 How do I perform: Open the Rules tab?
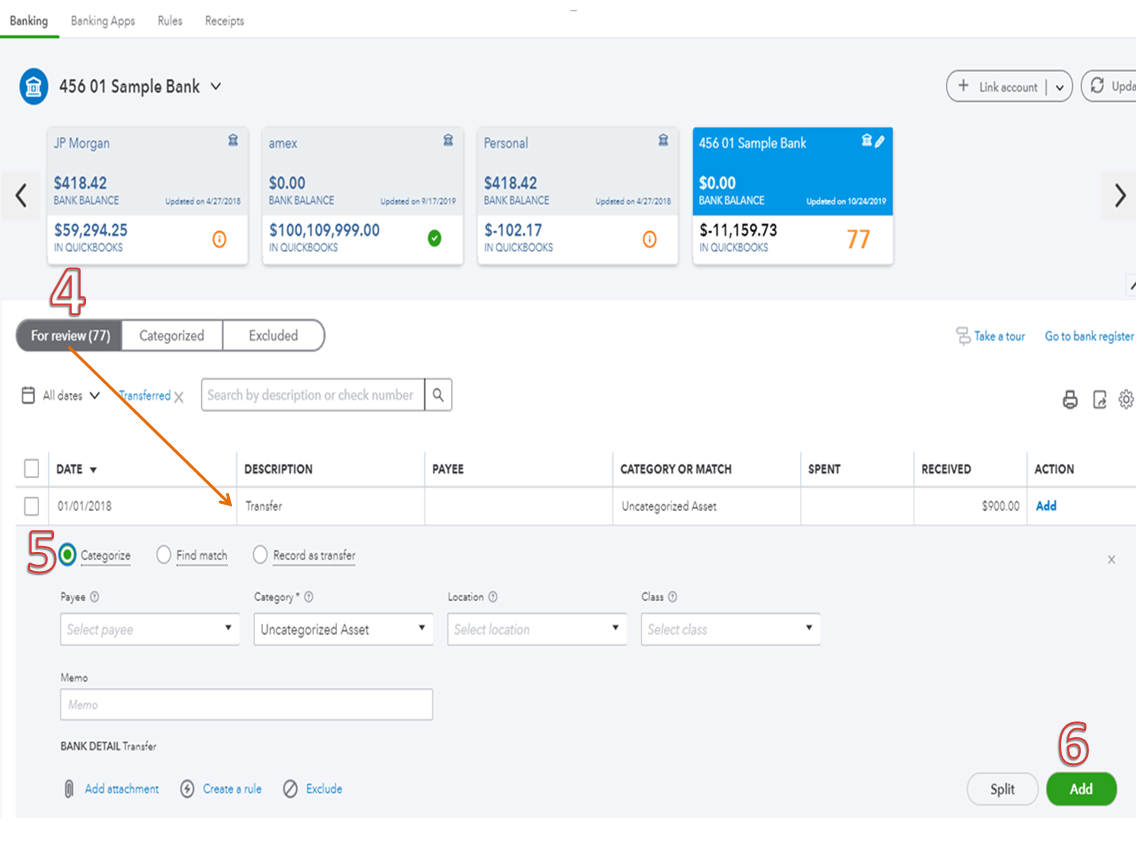(170, 21)
